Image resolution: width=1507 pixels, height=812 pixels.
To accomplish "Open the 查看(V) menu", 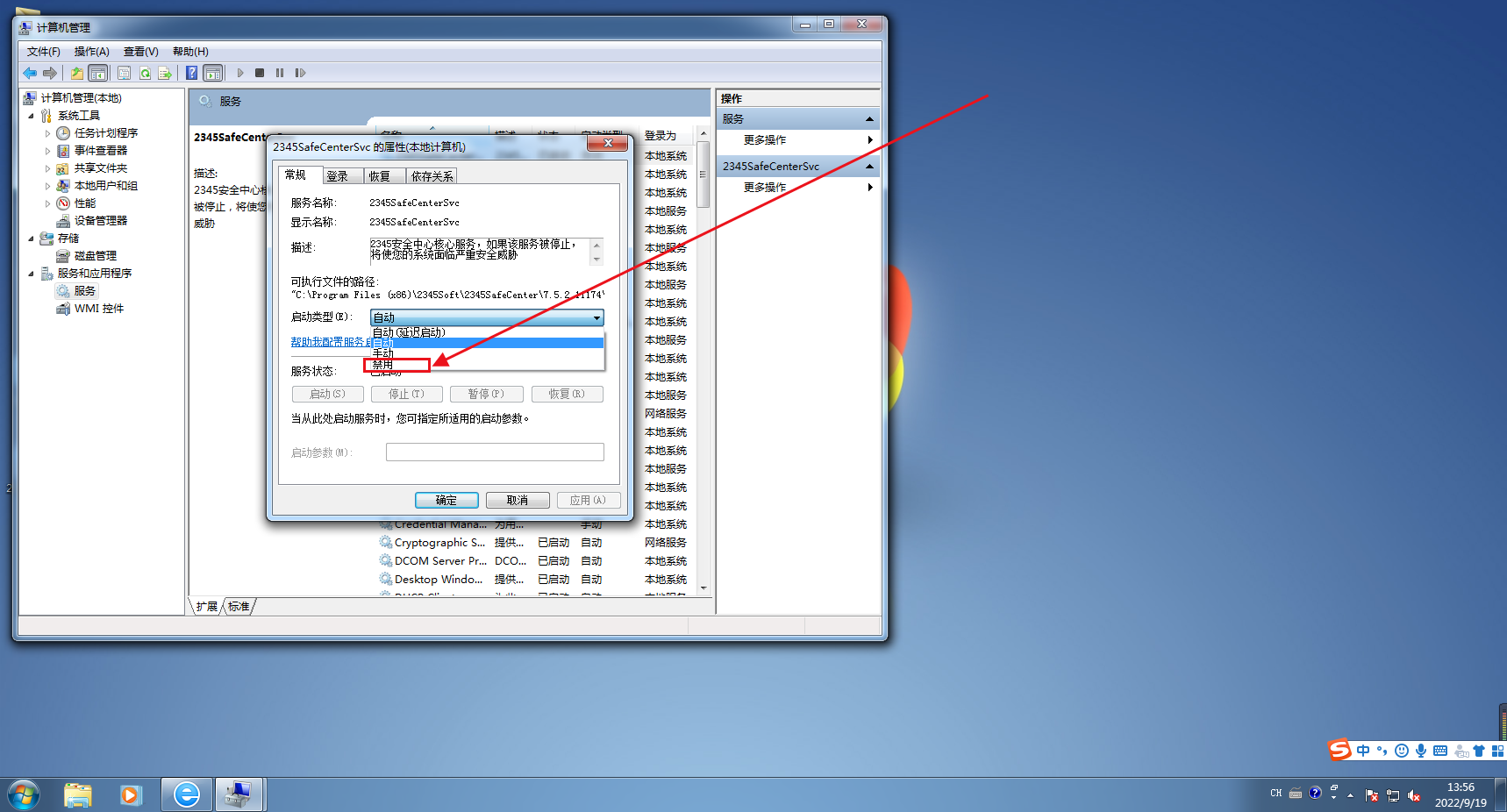I will pos(140,52).
